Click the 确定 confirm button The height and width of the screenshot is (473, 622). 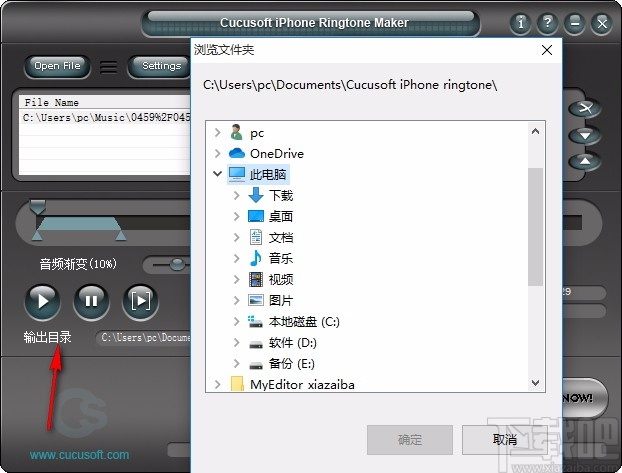[x=410, y=440]
